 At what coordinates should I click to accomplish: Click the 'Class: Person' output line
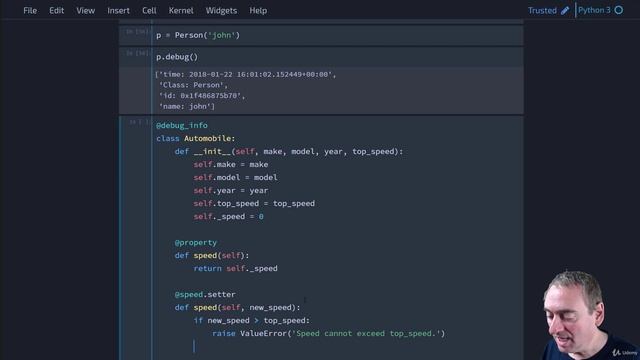pos(193,85)
